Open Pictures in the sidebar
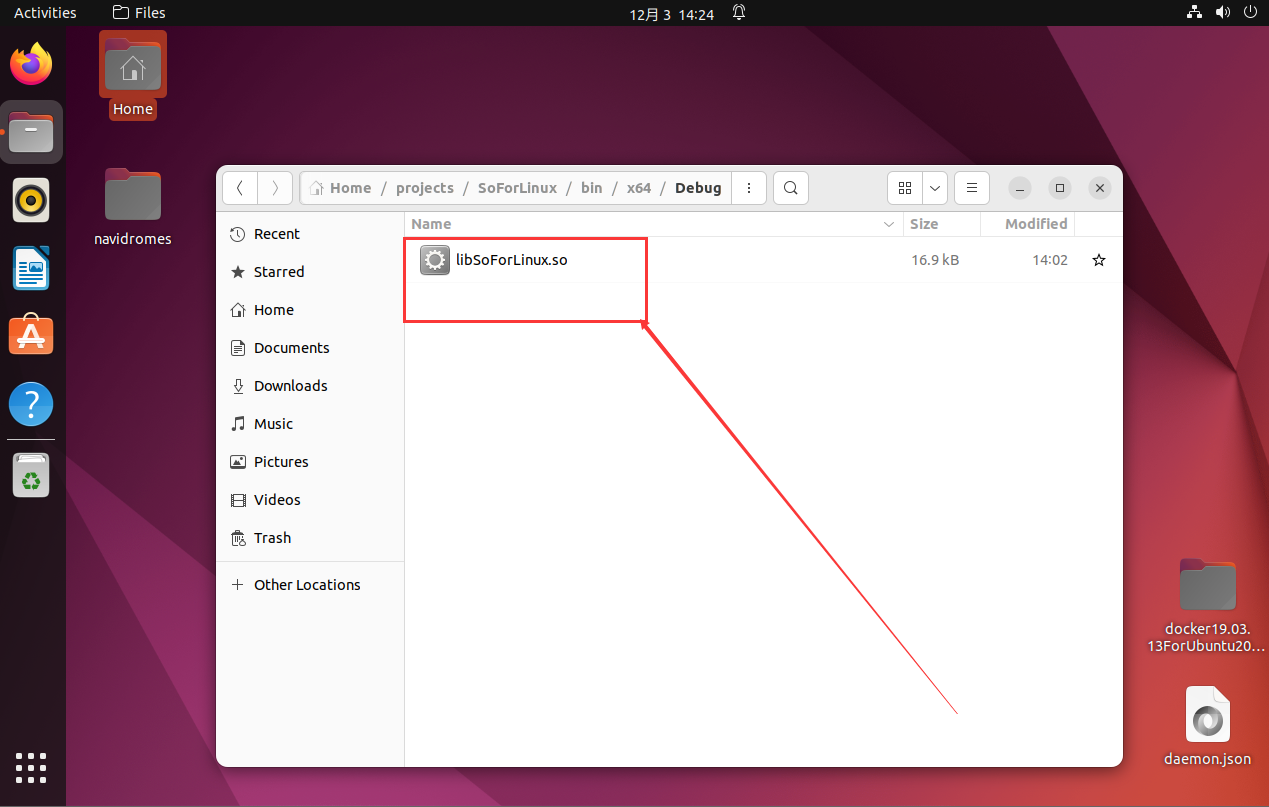The width and height of the screenshot is (1269, 807). pyautogui.click(x=310, y=462)
